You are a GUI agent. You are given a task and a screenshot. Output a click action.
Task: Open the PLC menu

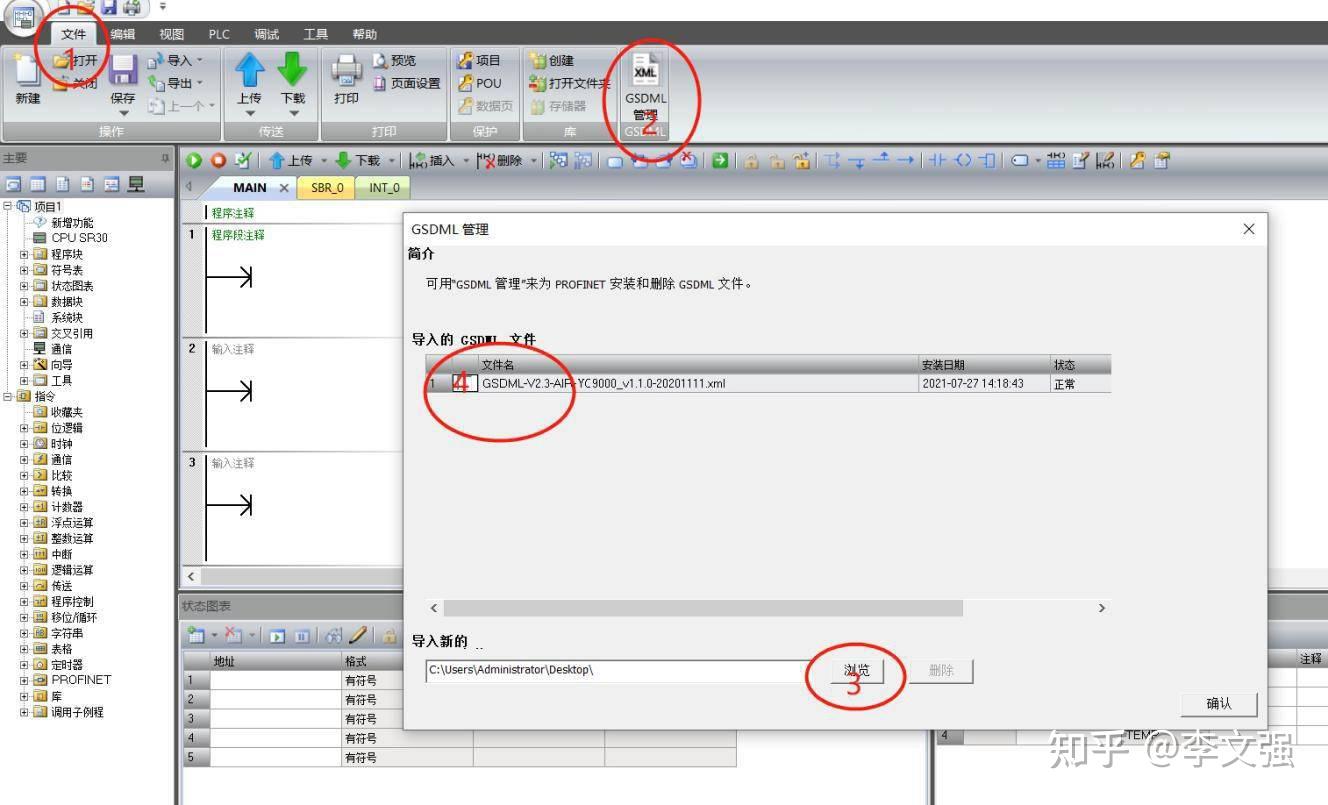pos(218,33)
